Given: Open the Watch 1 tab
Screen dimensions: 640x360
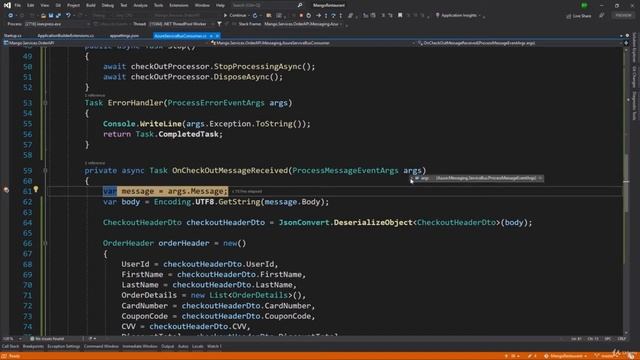Looking at the screenshot, I should click(214, 347).
